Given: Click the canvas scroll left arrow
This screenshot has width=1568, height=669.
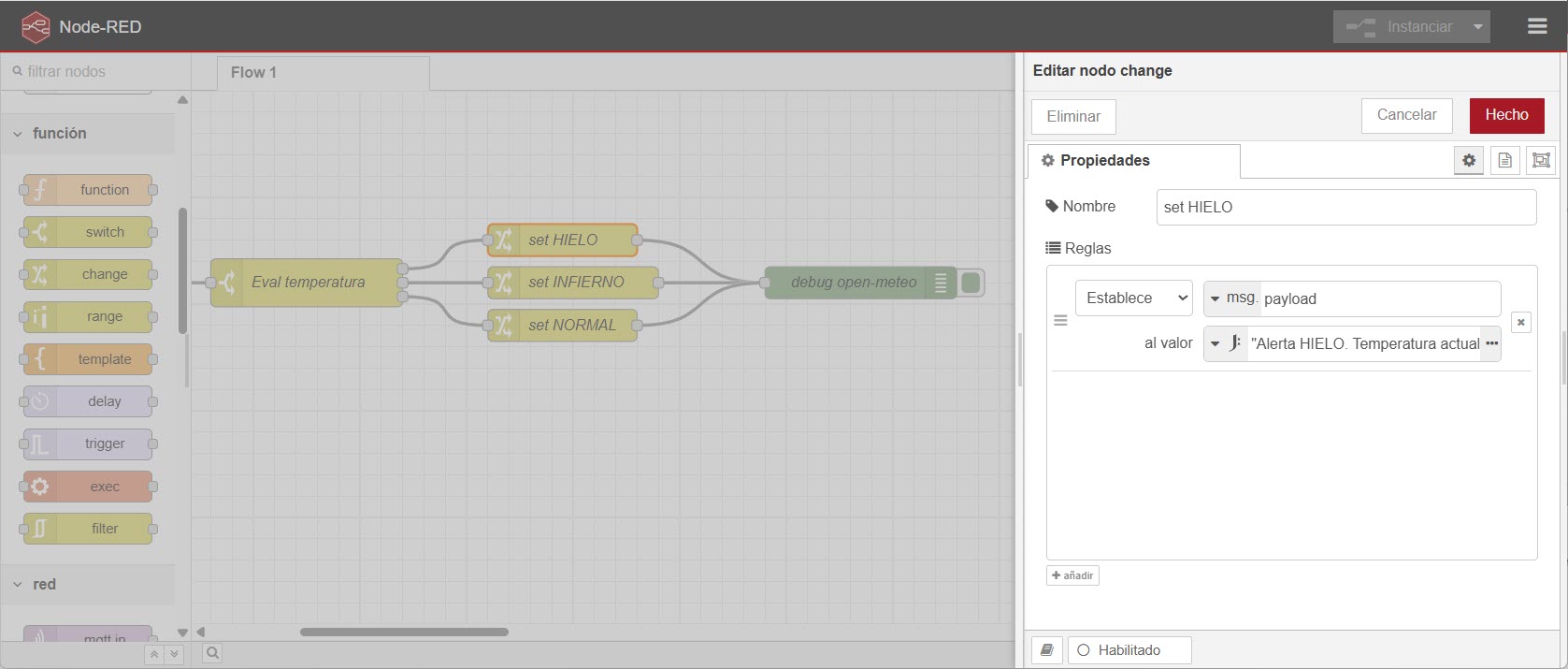Looking at the screenshot, I should [x=200, y=632].
